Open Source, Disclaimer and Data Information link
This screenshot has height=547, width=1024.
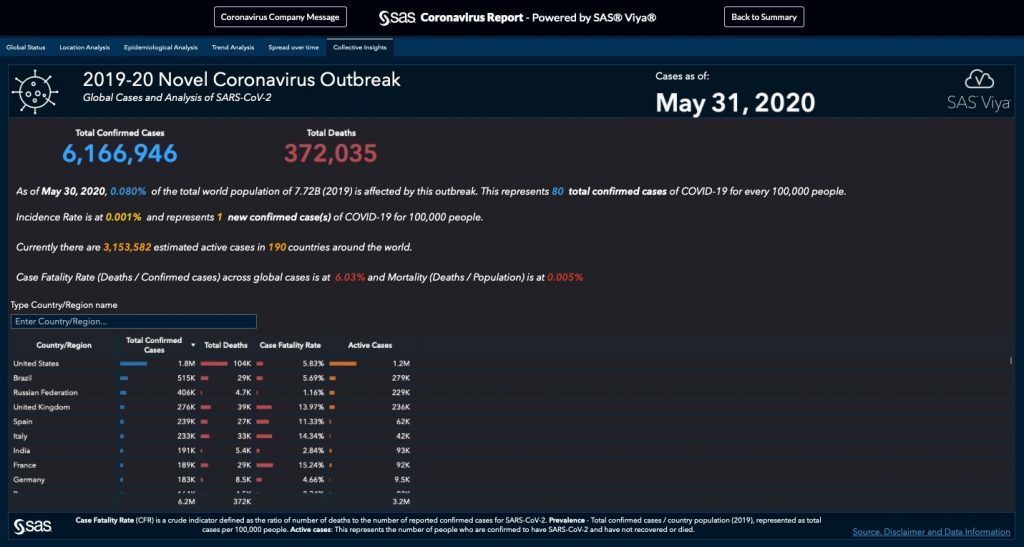(x=931, y=532)
